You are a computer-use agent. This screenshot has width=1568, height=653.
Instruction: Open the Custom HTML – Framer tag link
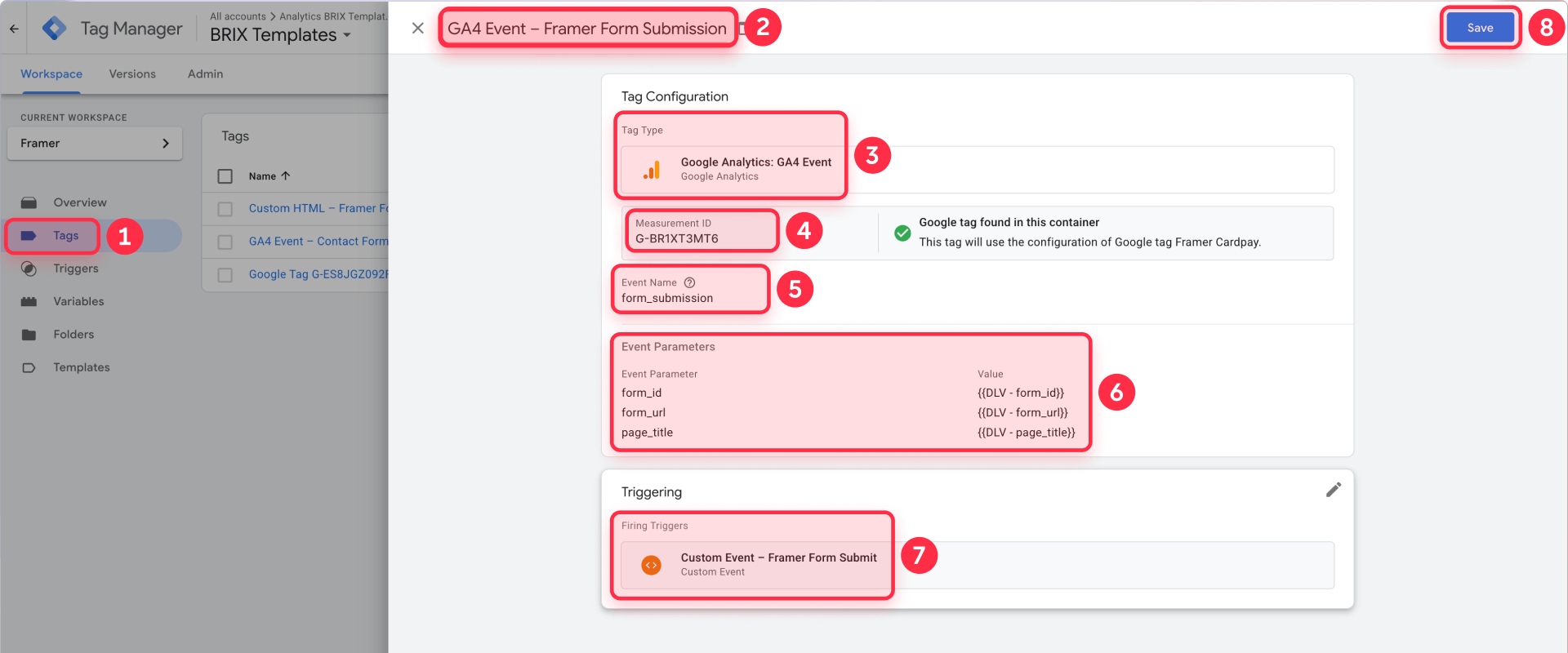click(318, 208)
